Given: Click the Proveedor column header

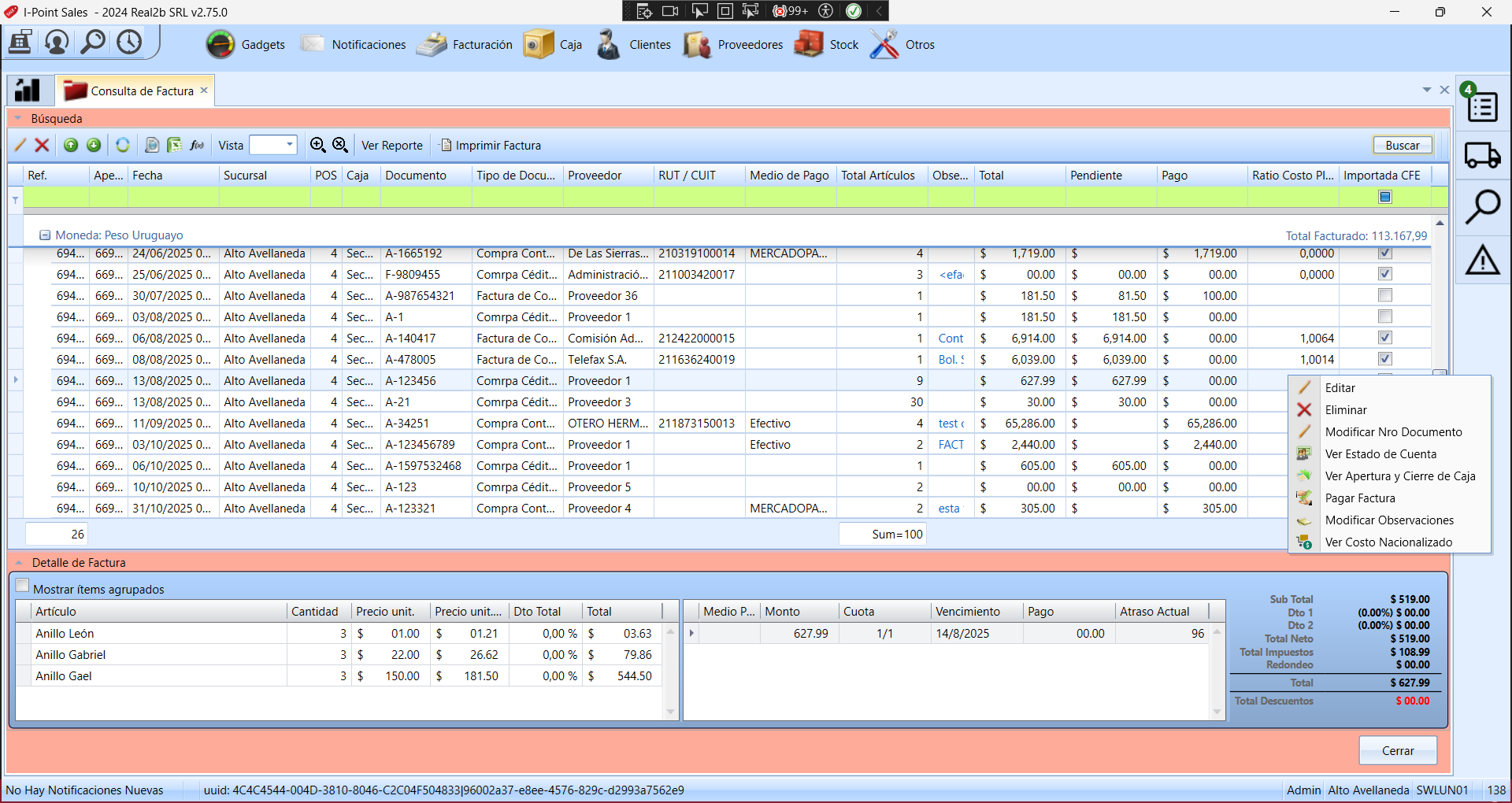Looking at the screenshot, I should (608, 176).
